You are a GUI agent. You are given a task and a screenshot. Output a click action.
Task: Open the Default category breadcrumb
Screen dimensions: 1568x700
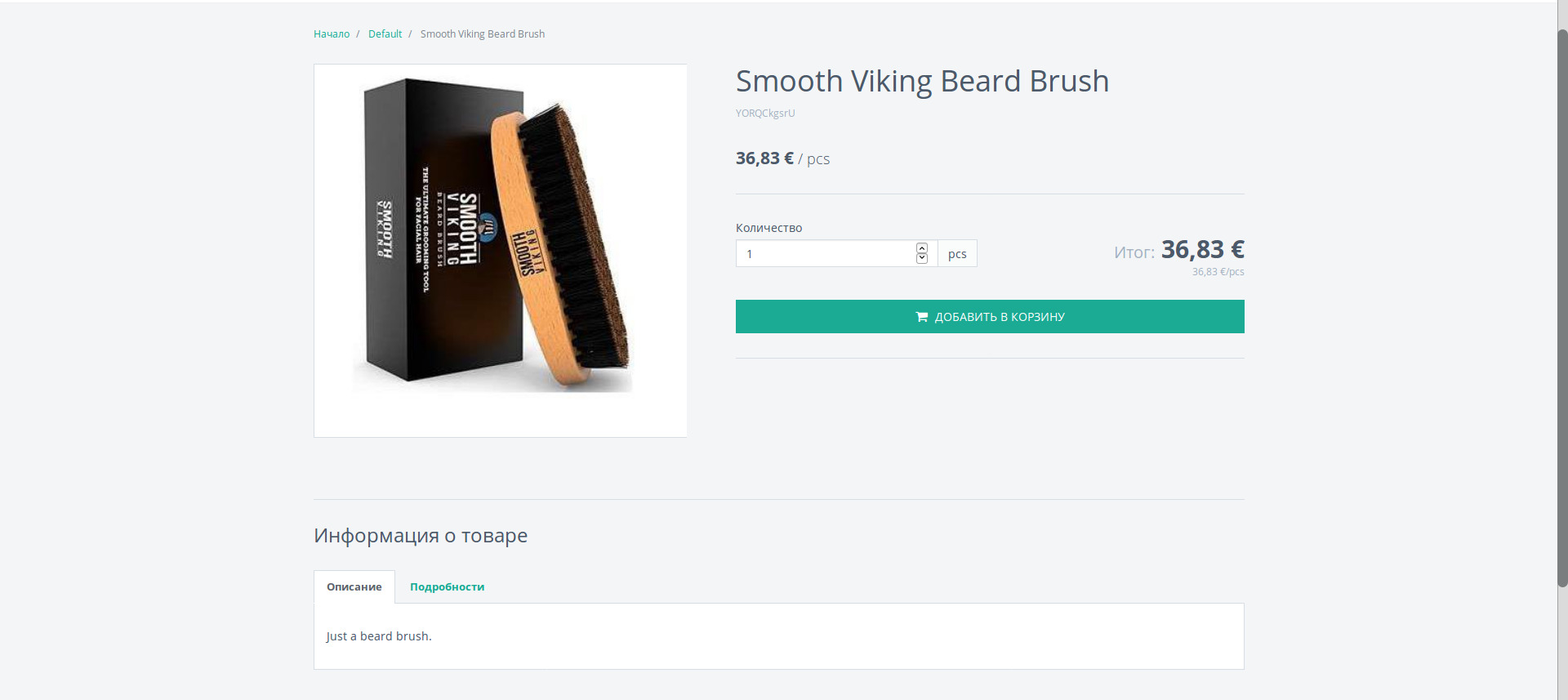click(385, 33)
